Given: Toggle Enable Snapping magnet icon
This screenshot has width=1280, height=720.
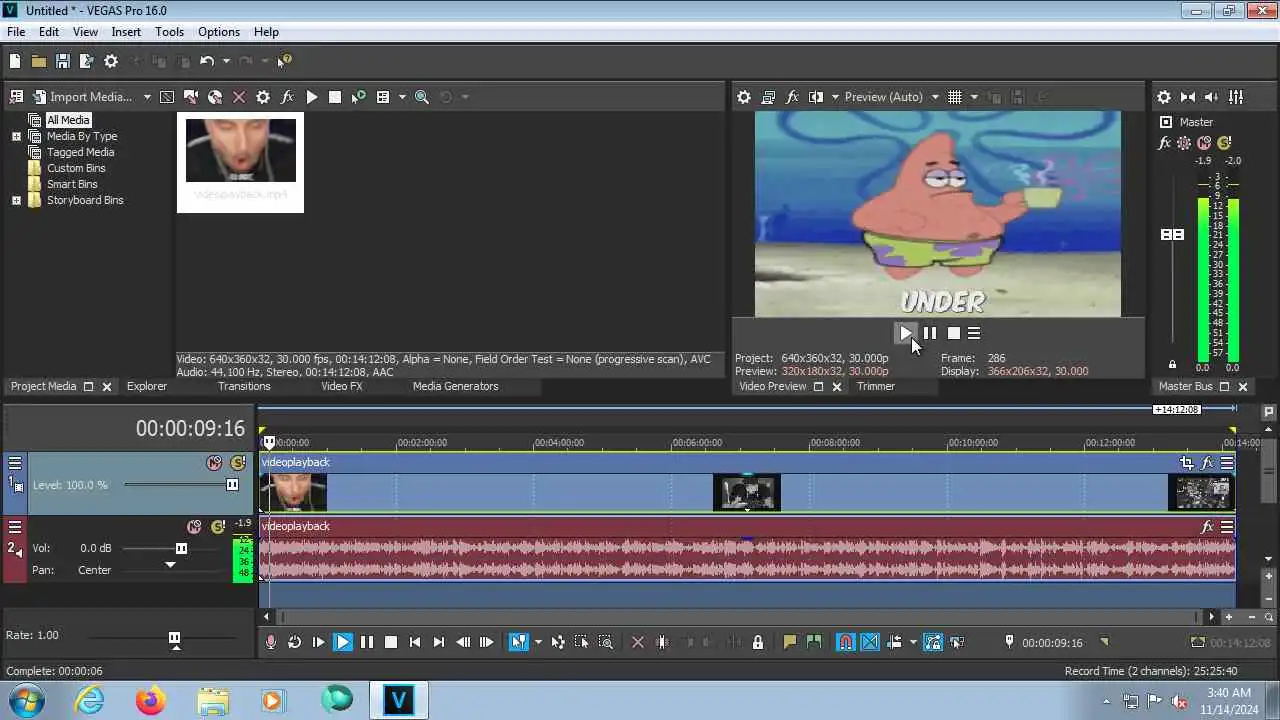Looking at the screenshot, I should pyautogui.click(x=846, y=642).
